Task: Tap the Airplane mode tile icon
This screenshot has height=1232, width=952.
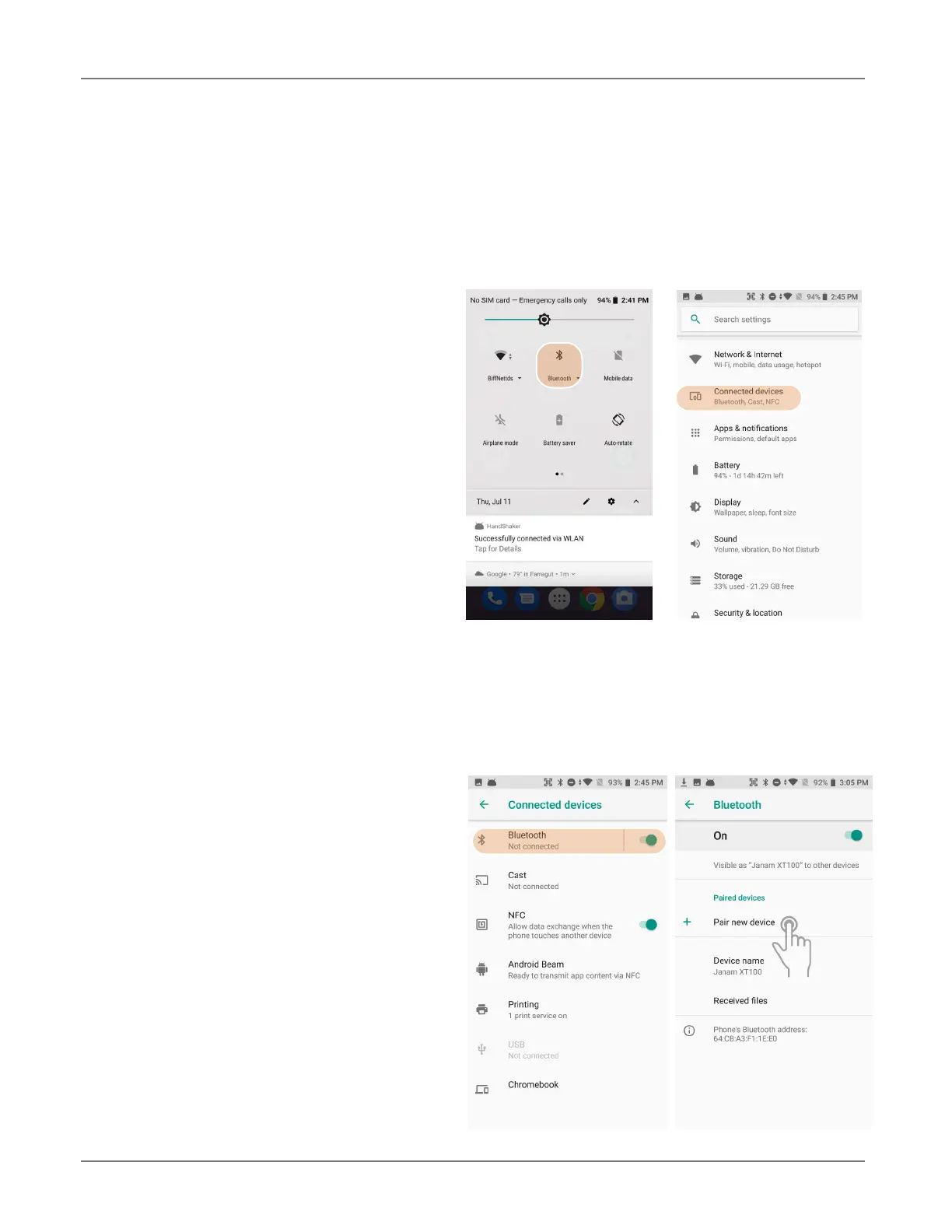Action: (x=500, y=420)
